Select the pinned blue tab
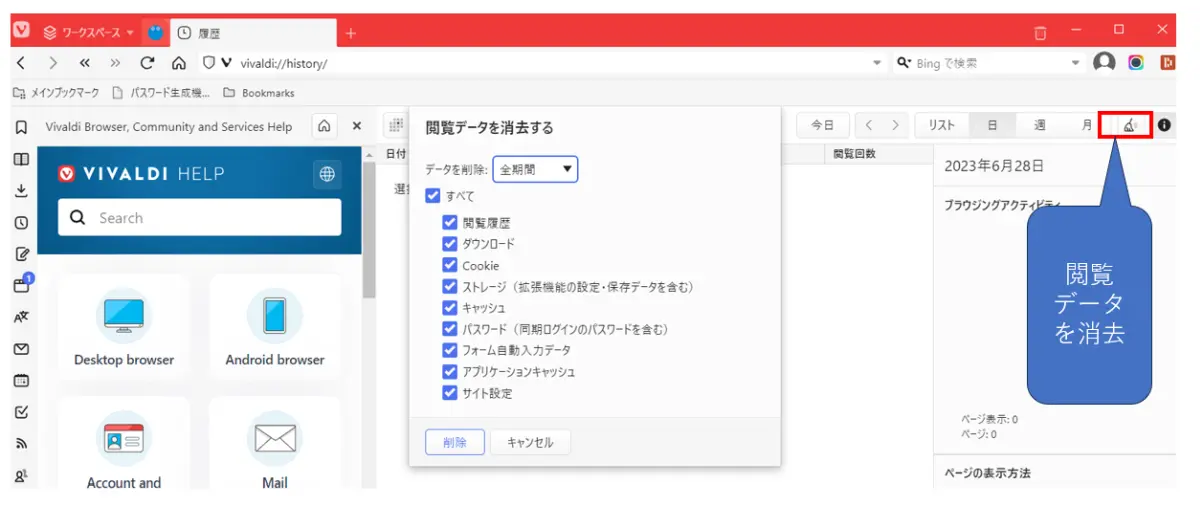Screen dimensions: 1200x528 pyautogui.click(x=155, y=32)
